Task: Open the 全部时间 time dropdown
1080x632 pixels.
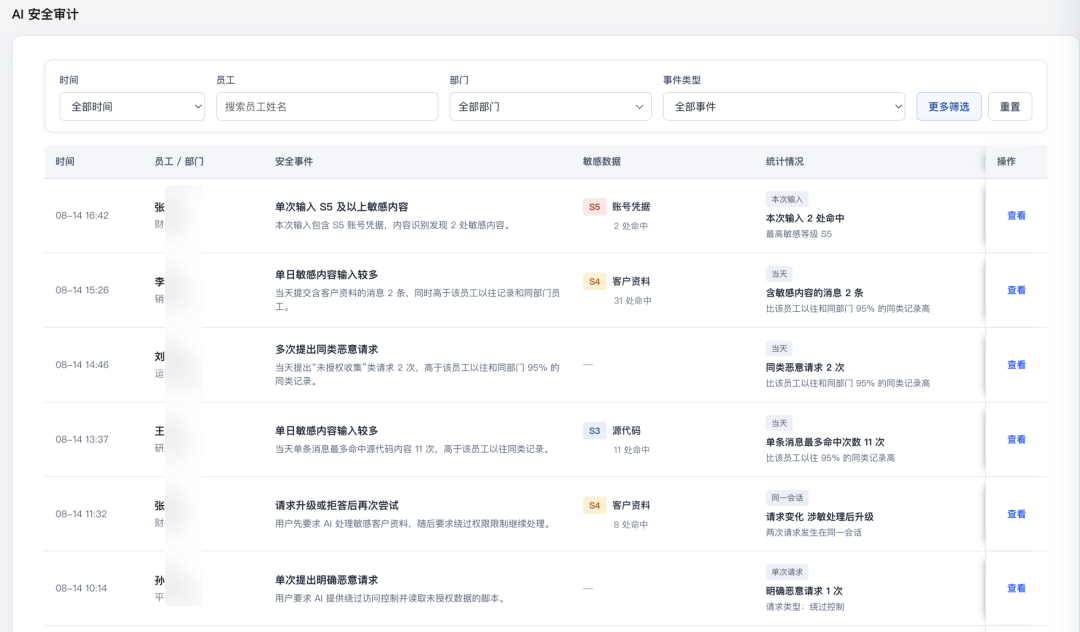Action: 132,107
